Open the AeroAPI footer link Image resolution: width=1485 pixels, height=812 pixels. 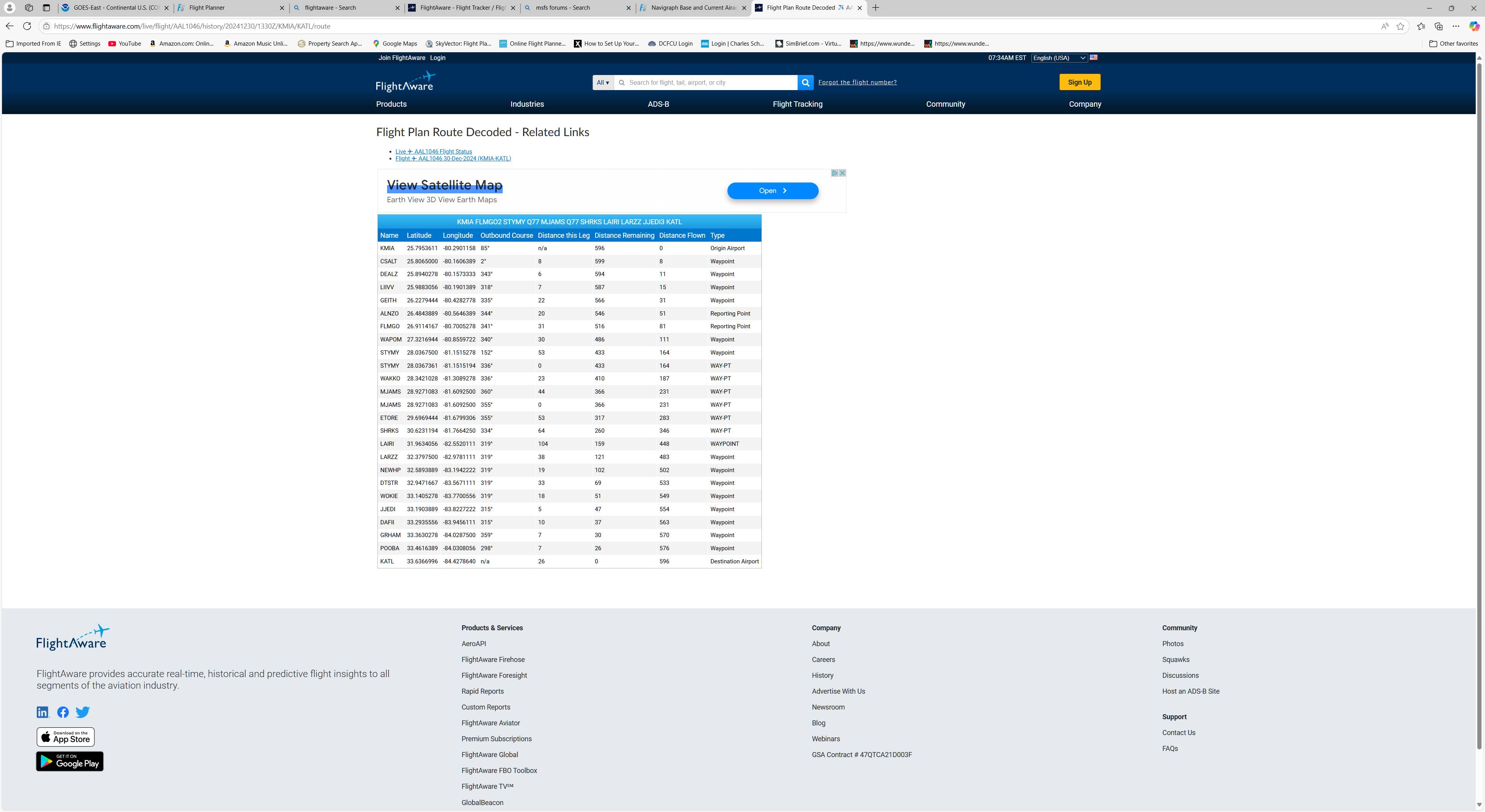pos(473,644)
